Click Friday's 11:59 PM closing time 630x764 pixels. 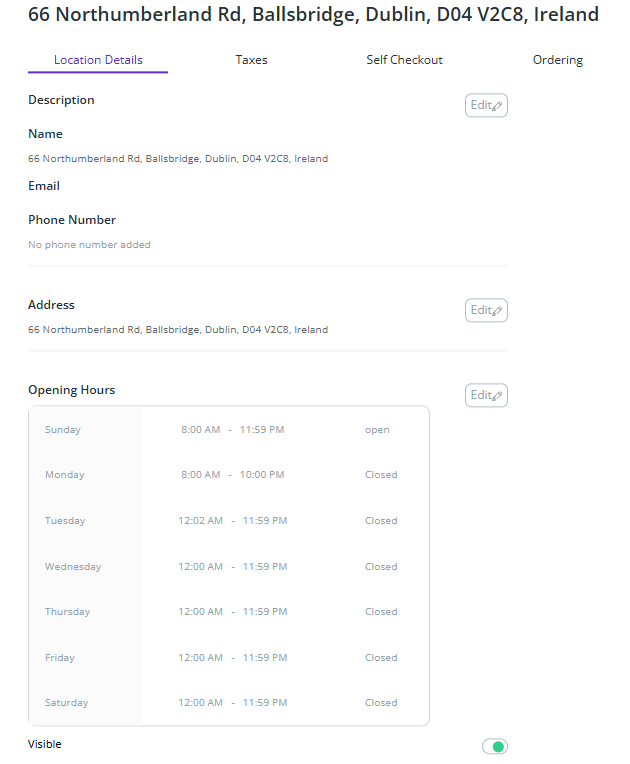pos(265,658)
